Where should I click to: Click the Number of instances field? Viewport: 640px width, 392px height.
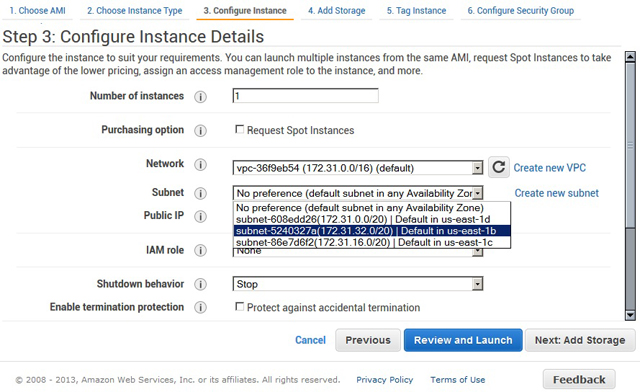click(305, 96)
